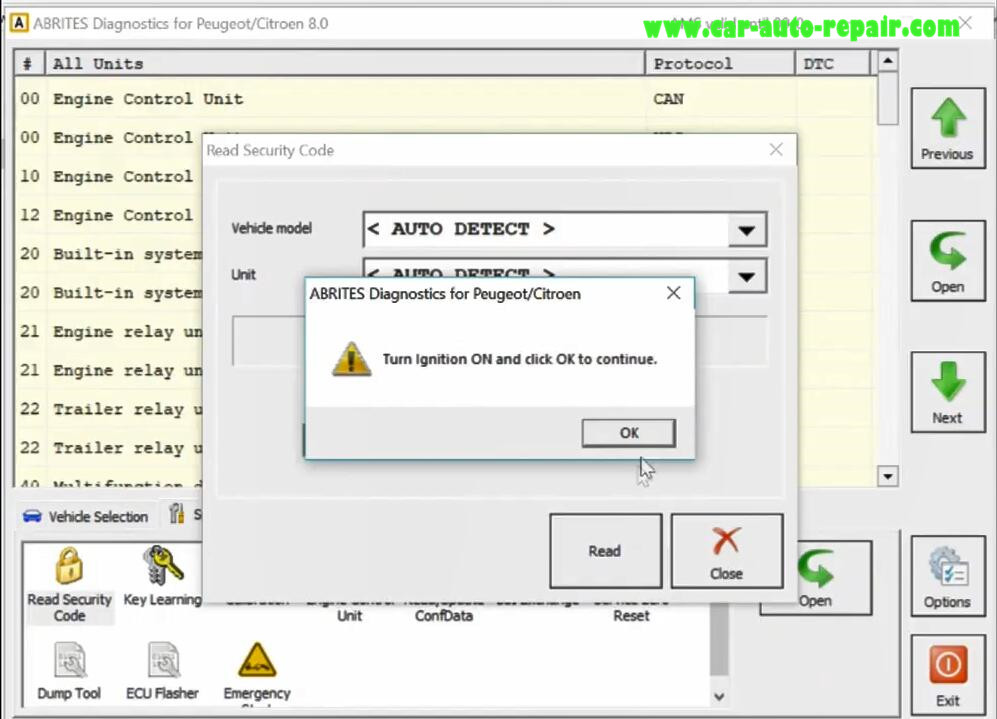Select the 12 Engine Control row
Viewport: 997px width, 719px height.
(108, 216)
